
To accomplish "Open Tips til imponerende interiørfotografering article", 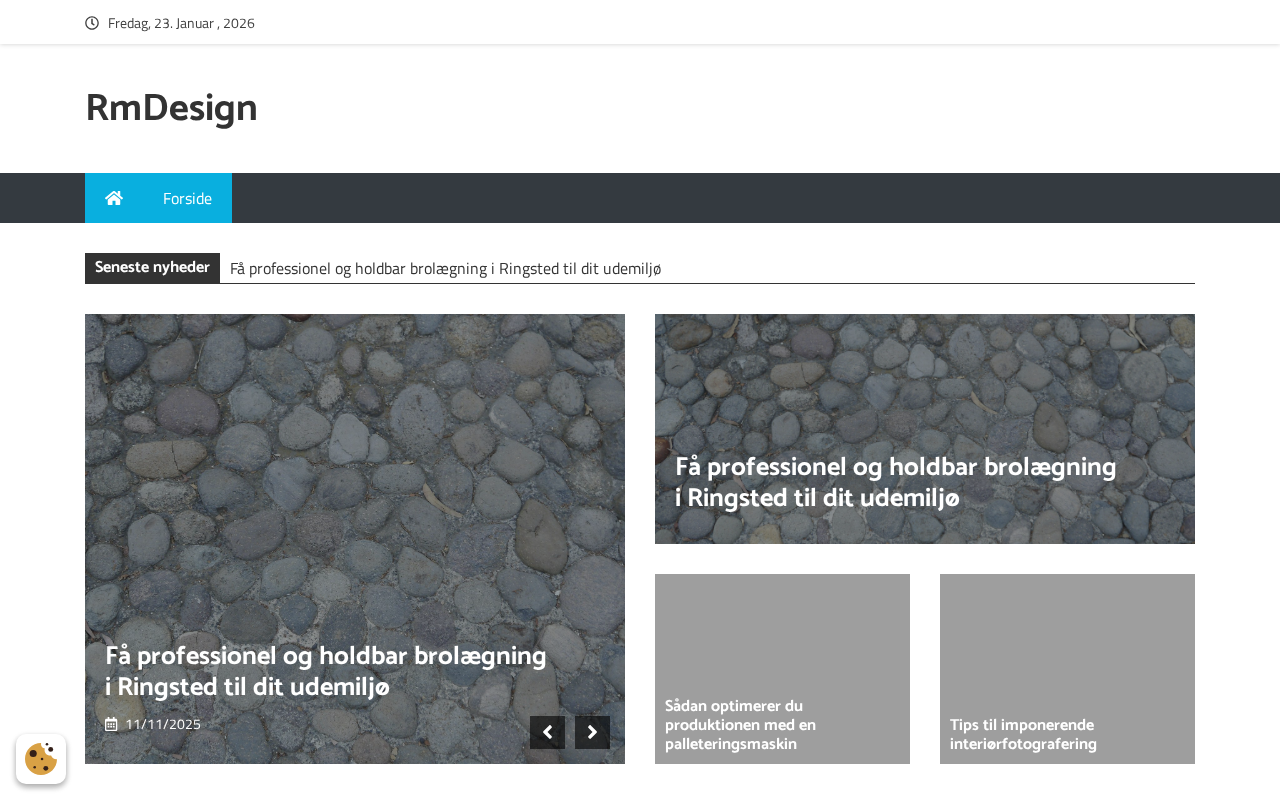I will coord(1023,735).
